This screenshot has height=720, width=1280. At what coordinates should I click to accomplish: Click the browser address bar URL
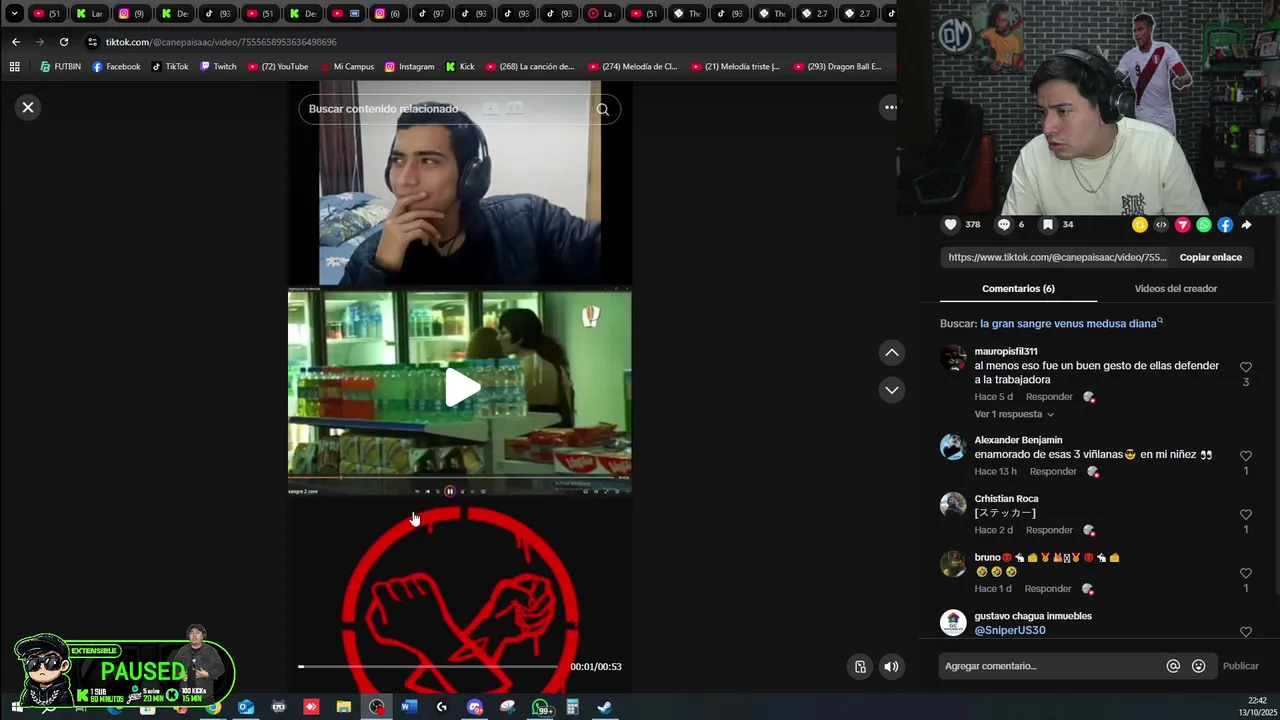(x=221, y=42)
